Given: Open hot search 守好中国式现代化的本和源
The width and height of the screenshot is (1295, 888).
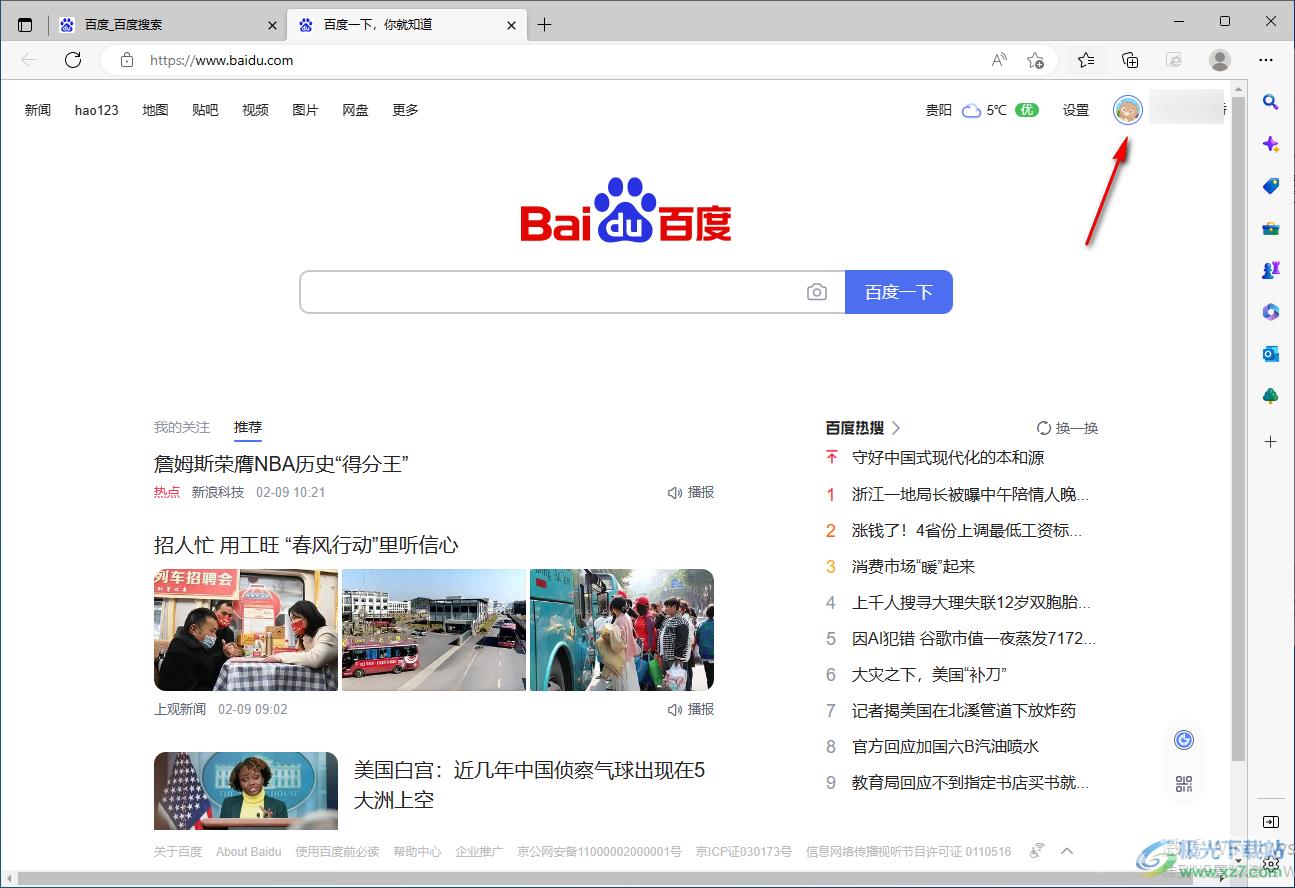Looking at the screenshot, I should pos(948,458).
